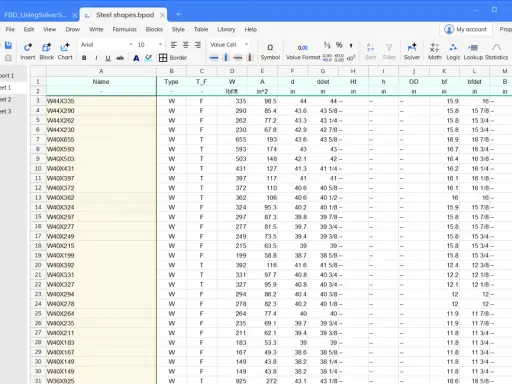Open the Logic functions

pos(453,52)
